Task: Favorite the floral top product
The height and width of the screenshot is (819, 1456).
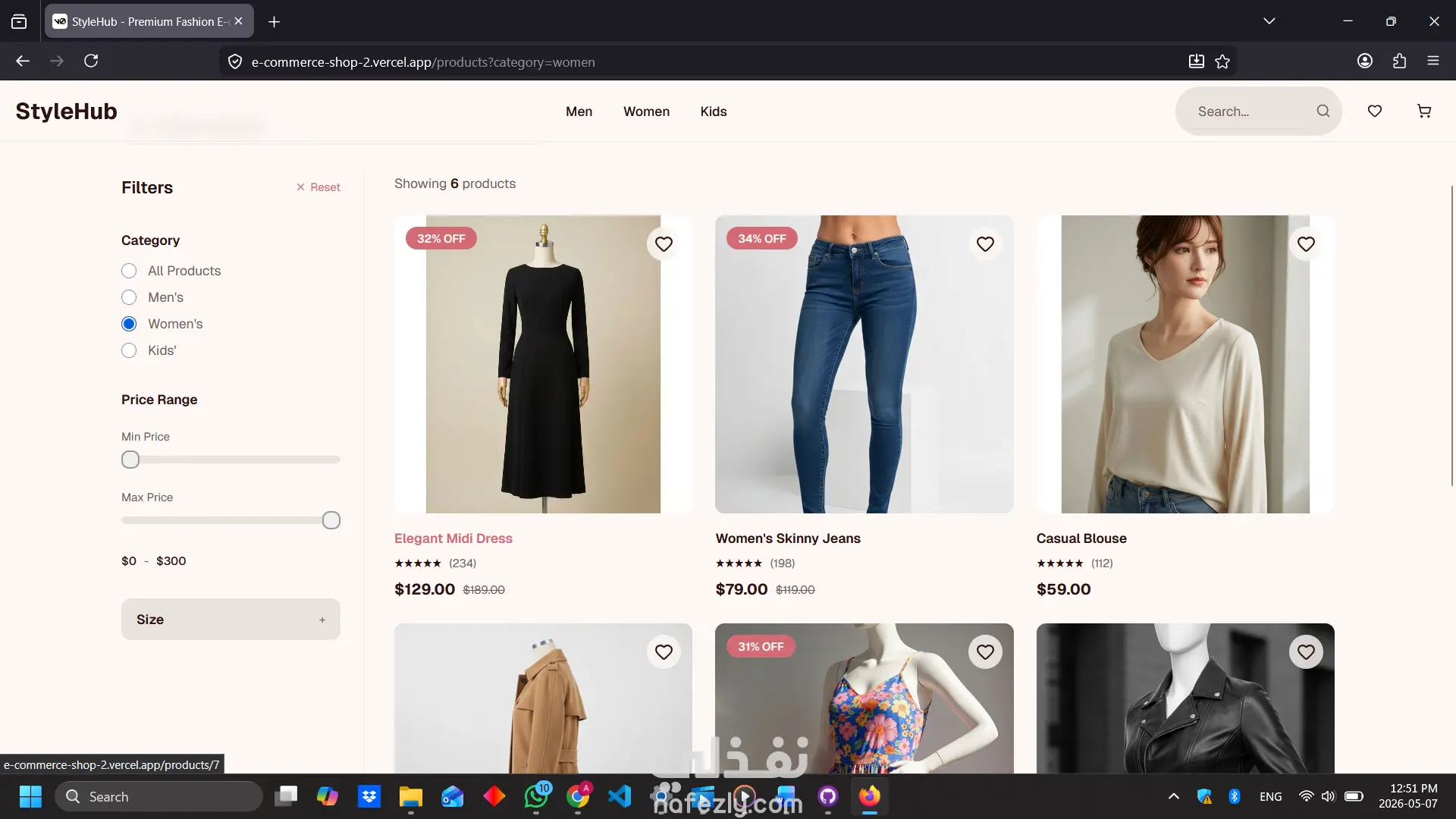Action: point(985,652)
